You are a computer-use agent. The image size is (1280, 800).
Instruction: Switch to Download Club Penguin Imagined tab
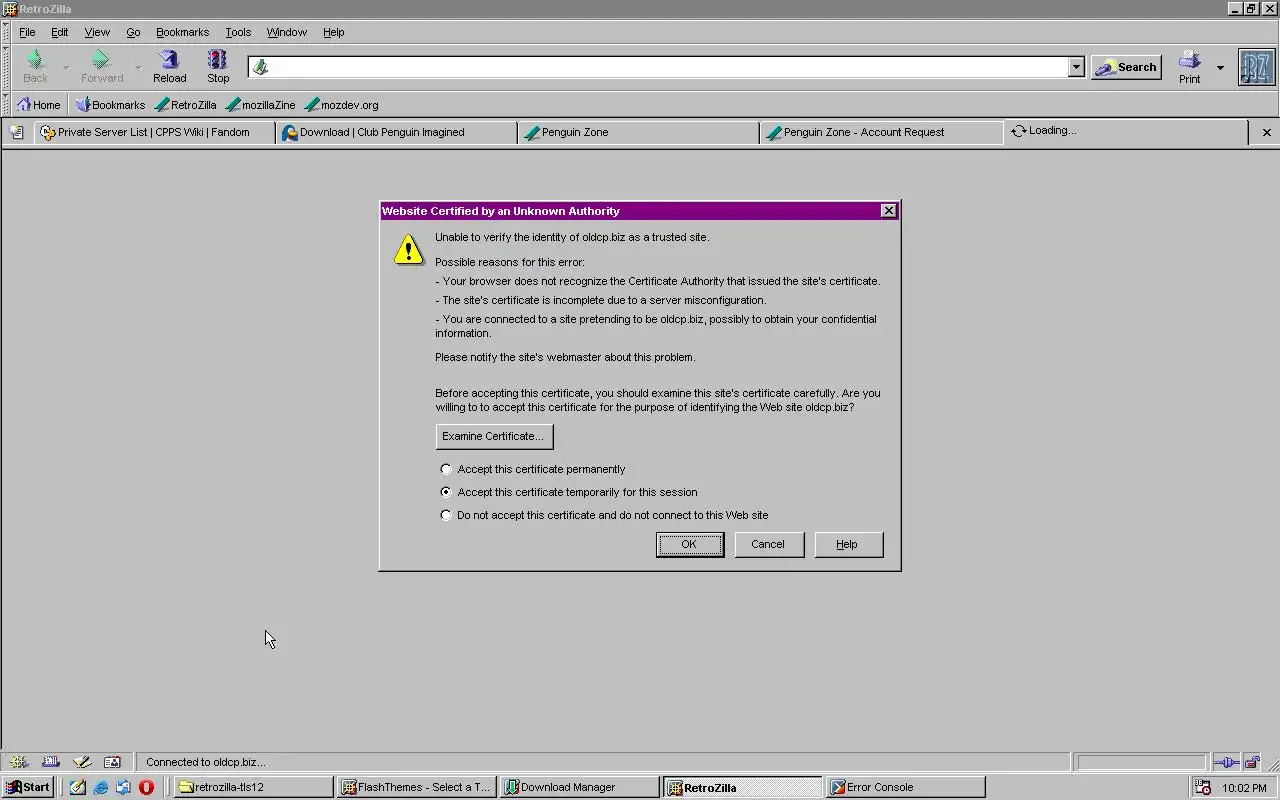click(x=396, y=132)
